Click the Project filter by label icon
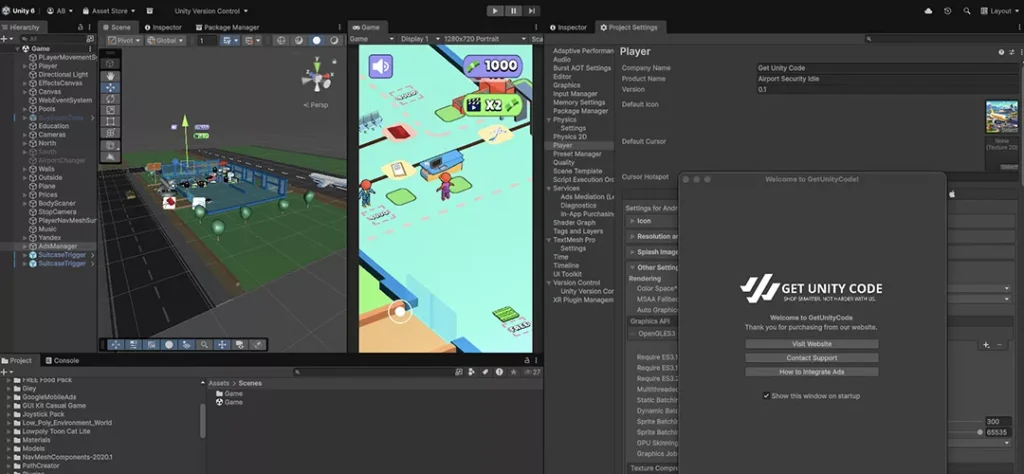 pos(485,372)
